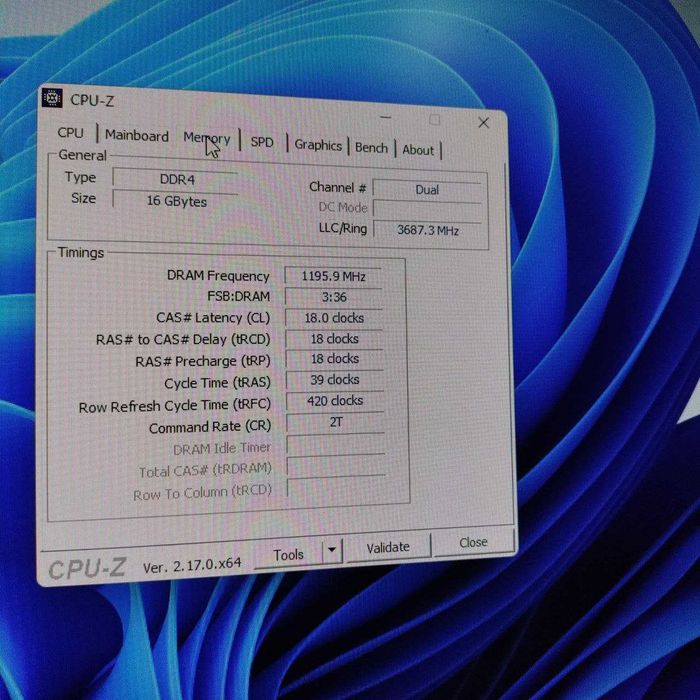700x700 pixels.
Task: Click the RAS# Precharge (tRP) label
Action: (x=203, y=361)
